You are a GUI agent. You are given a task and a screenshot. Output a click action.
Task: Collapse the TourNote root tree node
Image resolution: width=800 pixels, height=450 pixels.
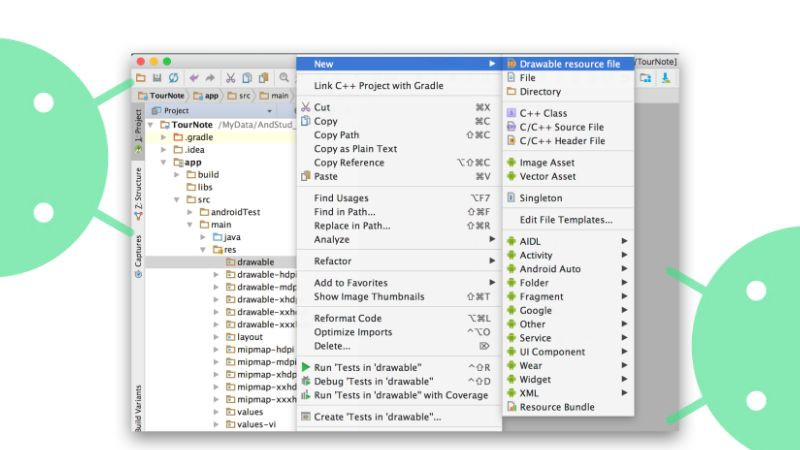coord(151,125)
